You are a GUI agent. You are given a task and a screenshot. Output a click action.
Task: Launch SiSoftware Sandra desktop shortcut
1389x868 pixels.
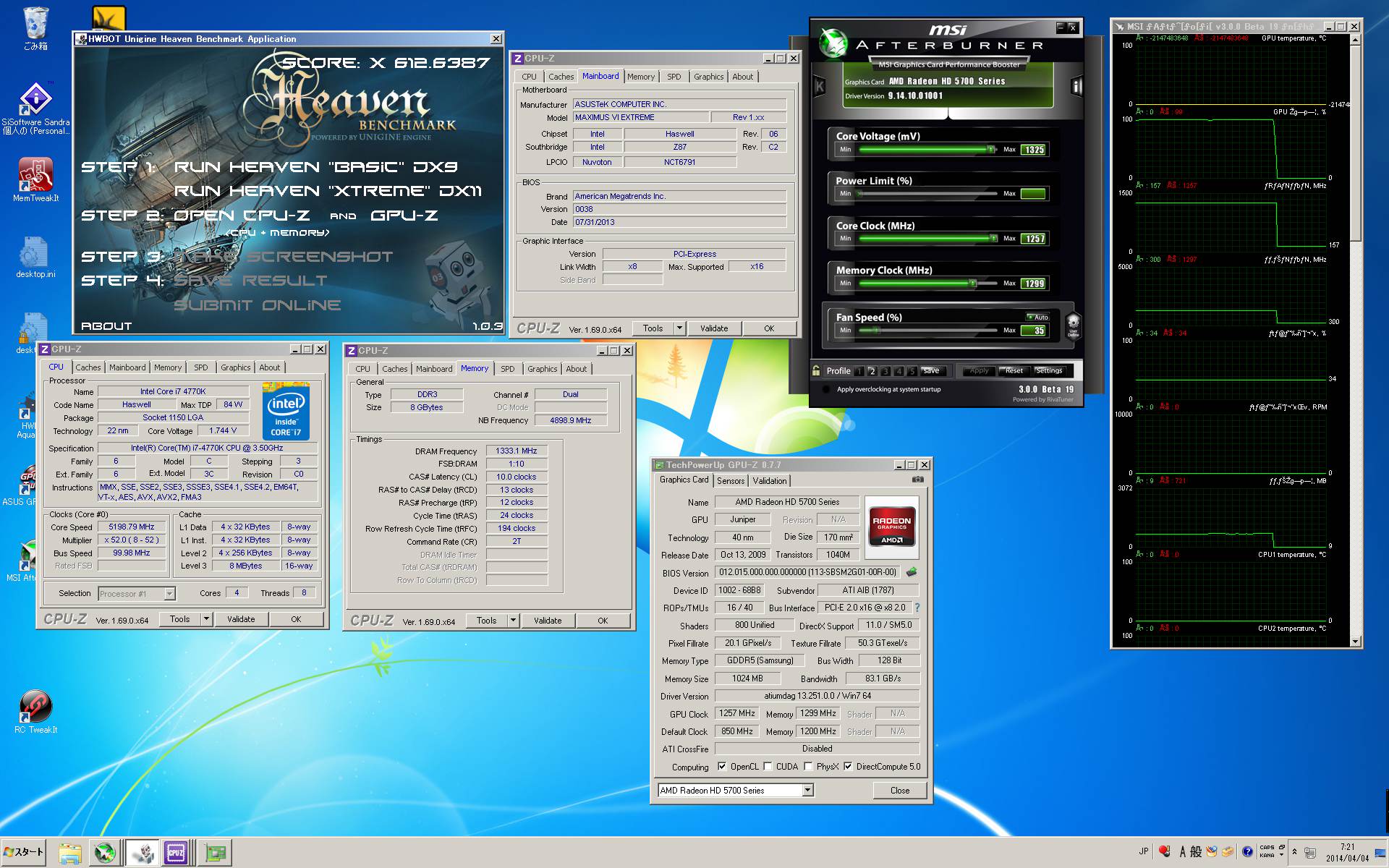click(x=35, y=109)
